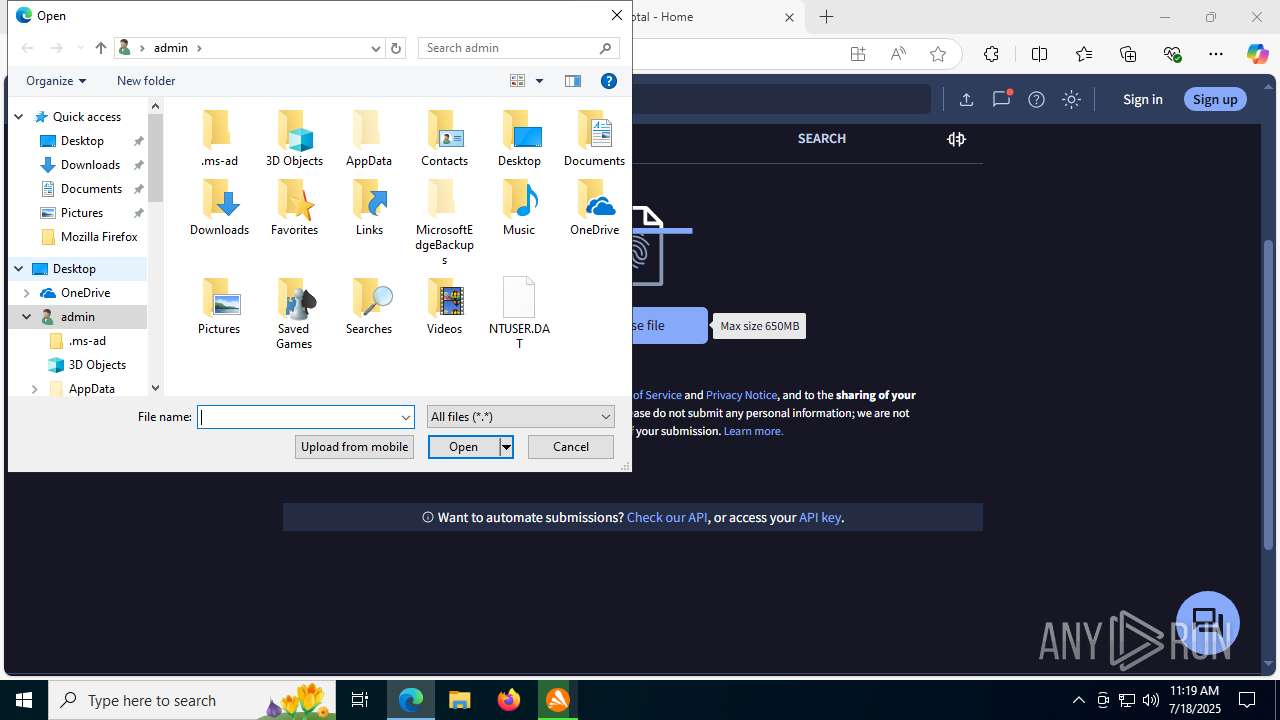
Task: Select the Saved Games folder
Action: click(294, 313)
